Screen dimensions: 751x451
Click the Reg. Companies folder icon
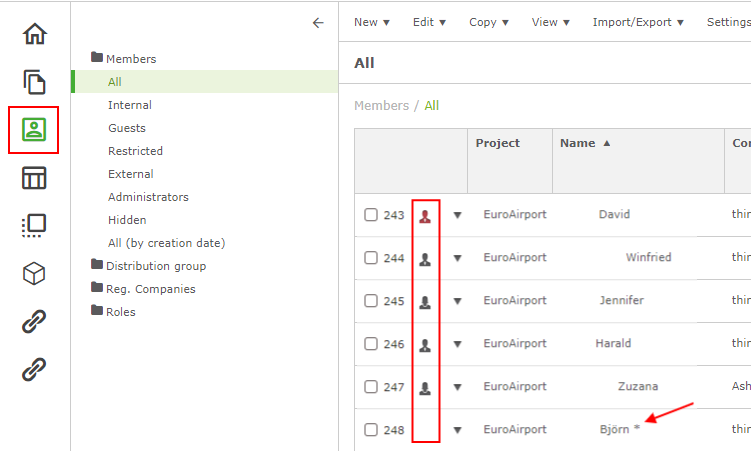(97, 287)
